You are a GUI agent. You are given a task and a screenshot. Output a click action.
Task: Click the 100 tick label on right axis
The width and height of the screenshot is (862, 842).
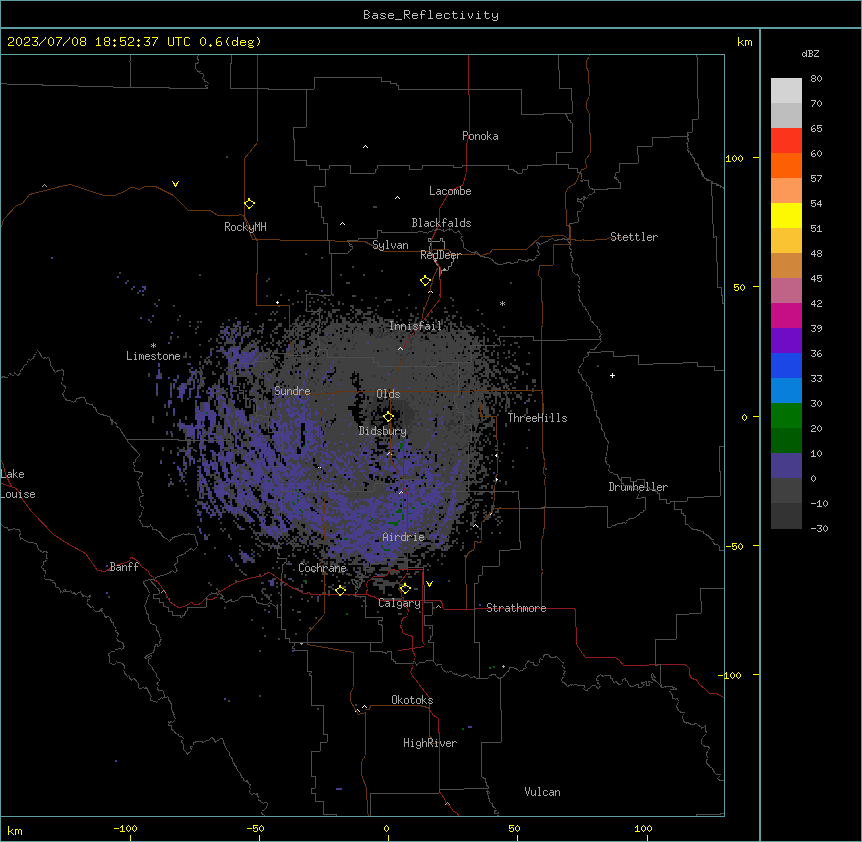point(734,158)
